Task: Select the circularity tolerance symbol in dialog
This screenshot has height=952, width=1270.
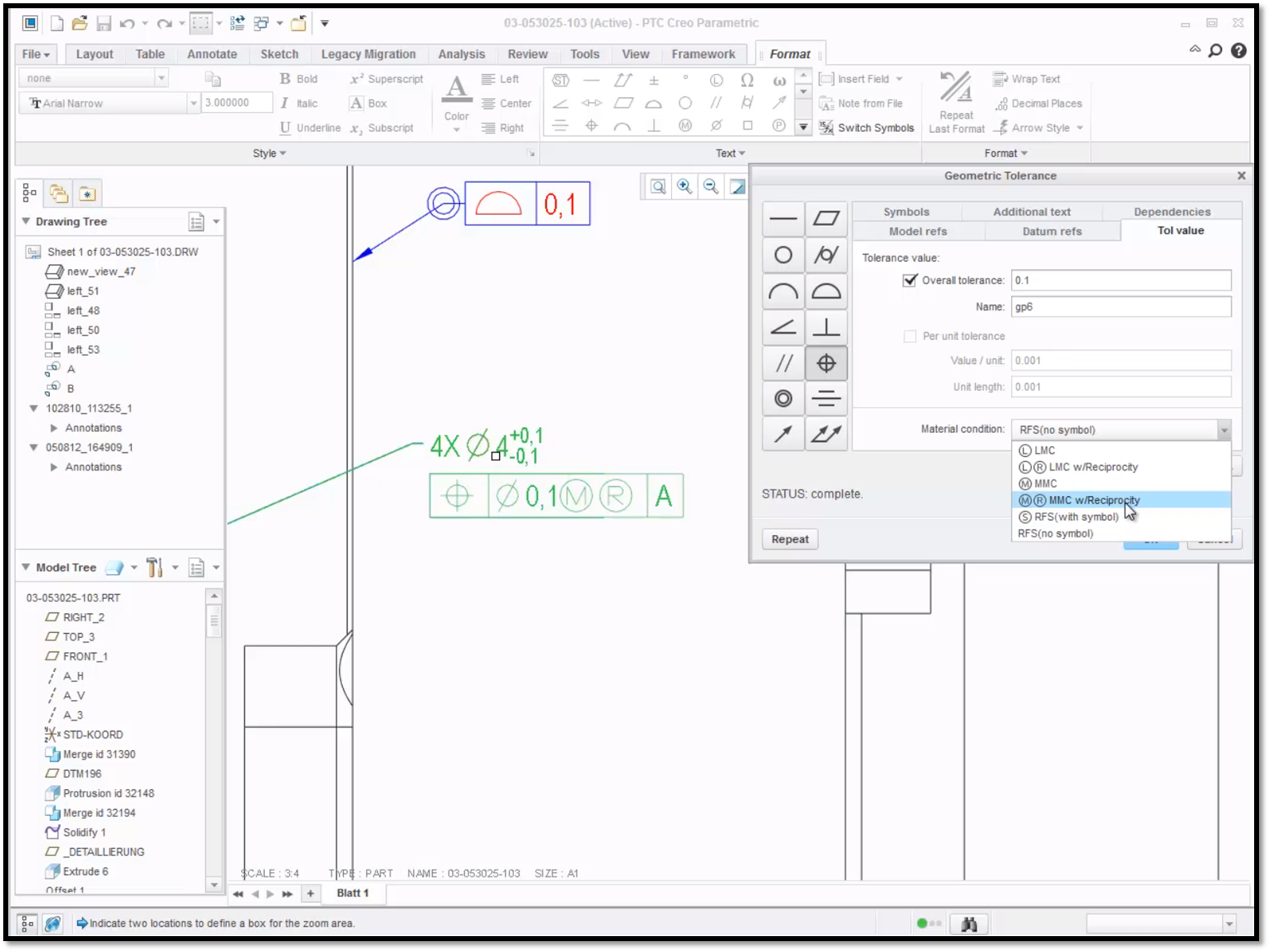Action: tap(783, 255)
